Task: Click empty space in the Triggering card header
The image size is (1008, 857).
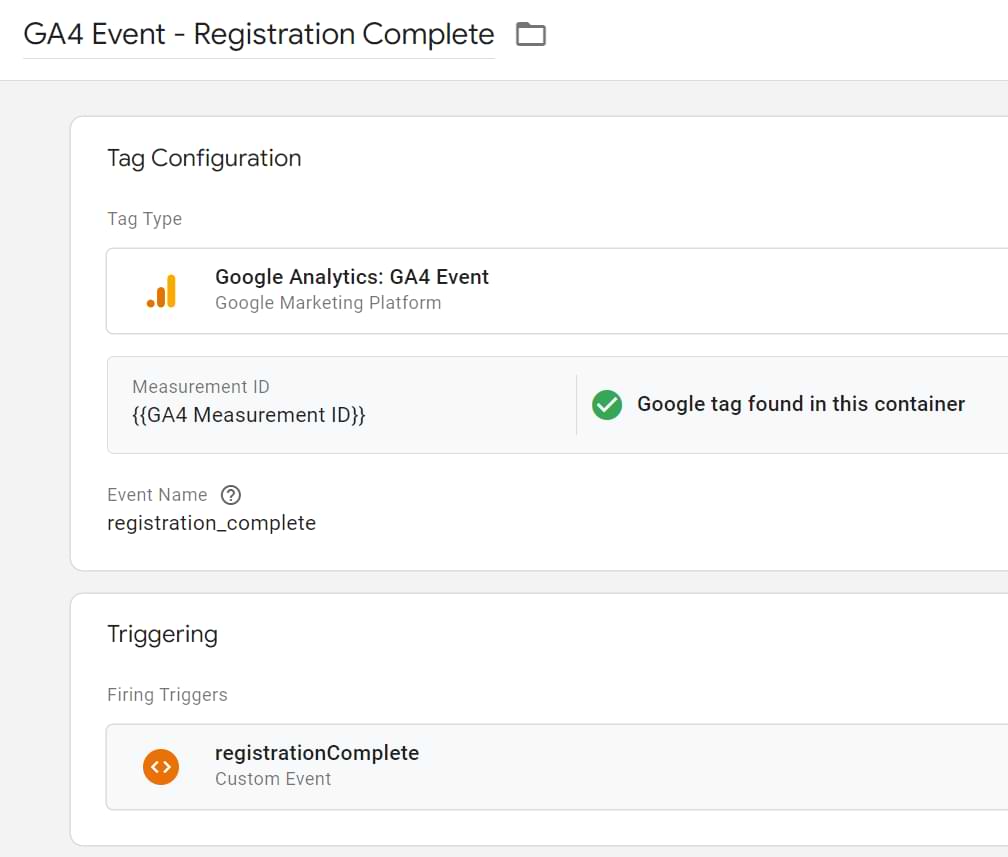Action: (600, 634)
